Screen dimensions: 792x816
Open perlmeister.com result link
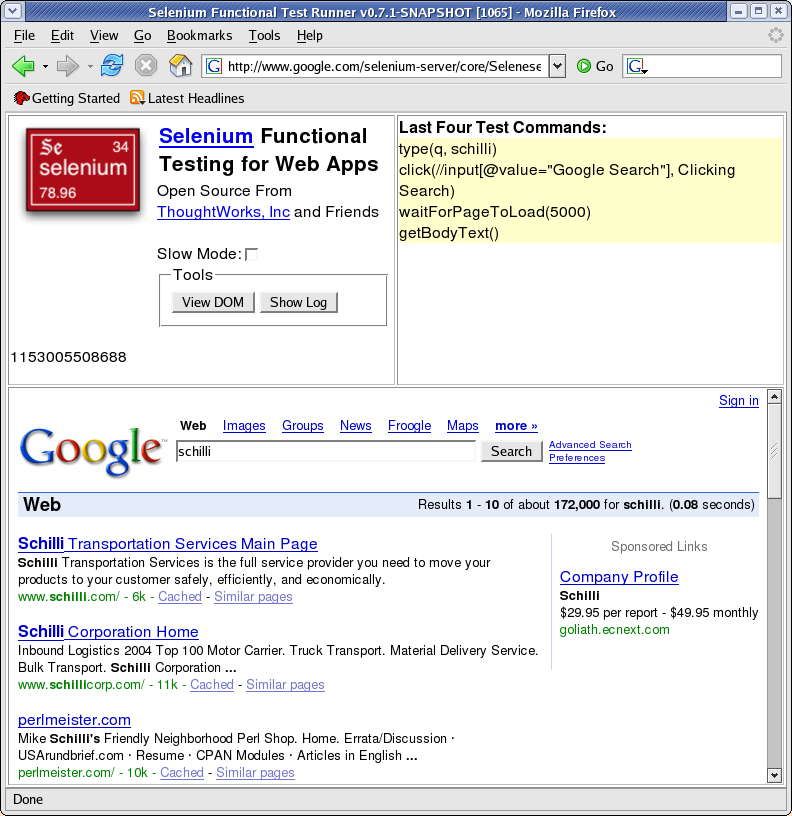[74, 720]
